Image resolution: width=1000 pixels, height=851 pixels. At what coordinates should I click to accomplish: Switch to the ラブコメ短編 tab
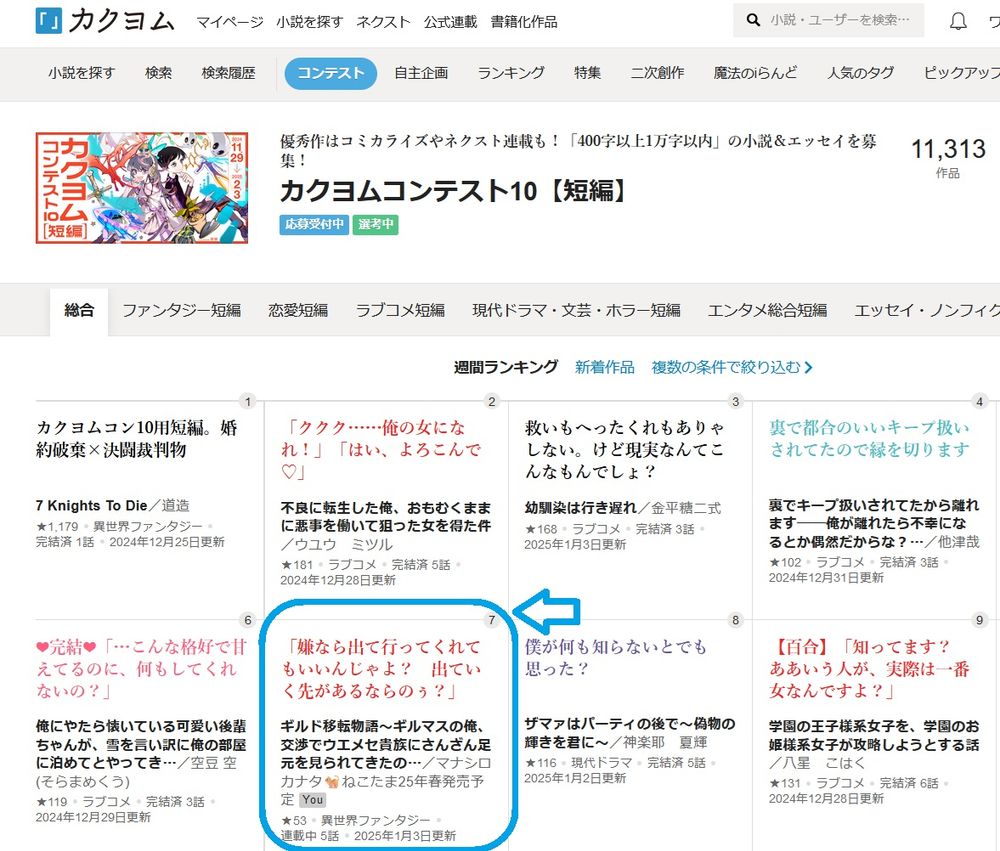(401, 311)
